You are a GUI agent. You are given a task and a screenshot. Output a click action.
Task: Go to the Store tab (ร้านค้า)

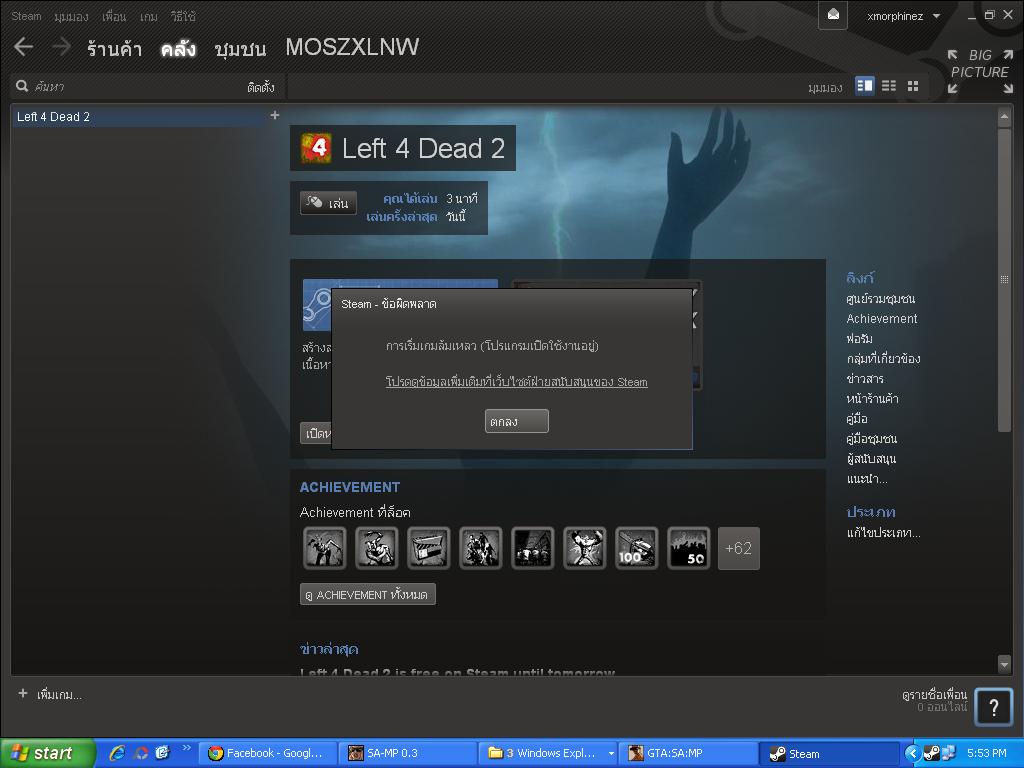pyautogui.click(x=114, y=49)
